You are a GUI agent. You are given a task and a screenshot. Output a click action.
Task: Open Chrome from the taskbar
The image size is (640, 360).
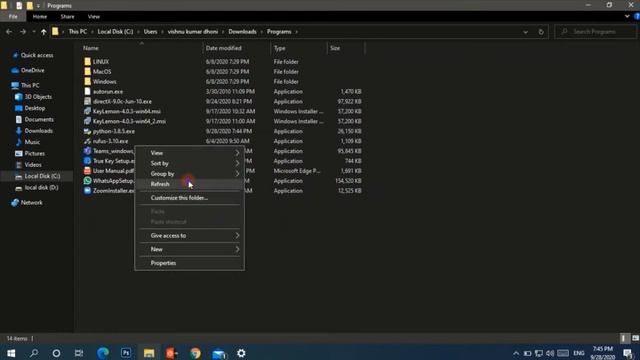[x=196, y=353]
